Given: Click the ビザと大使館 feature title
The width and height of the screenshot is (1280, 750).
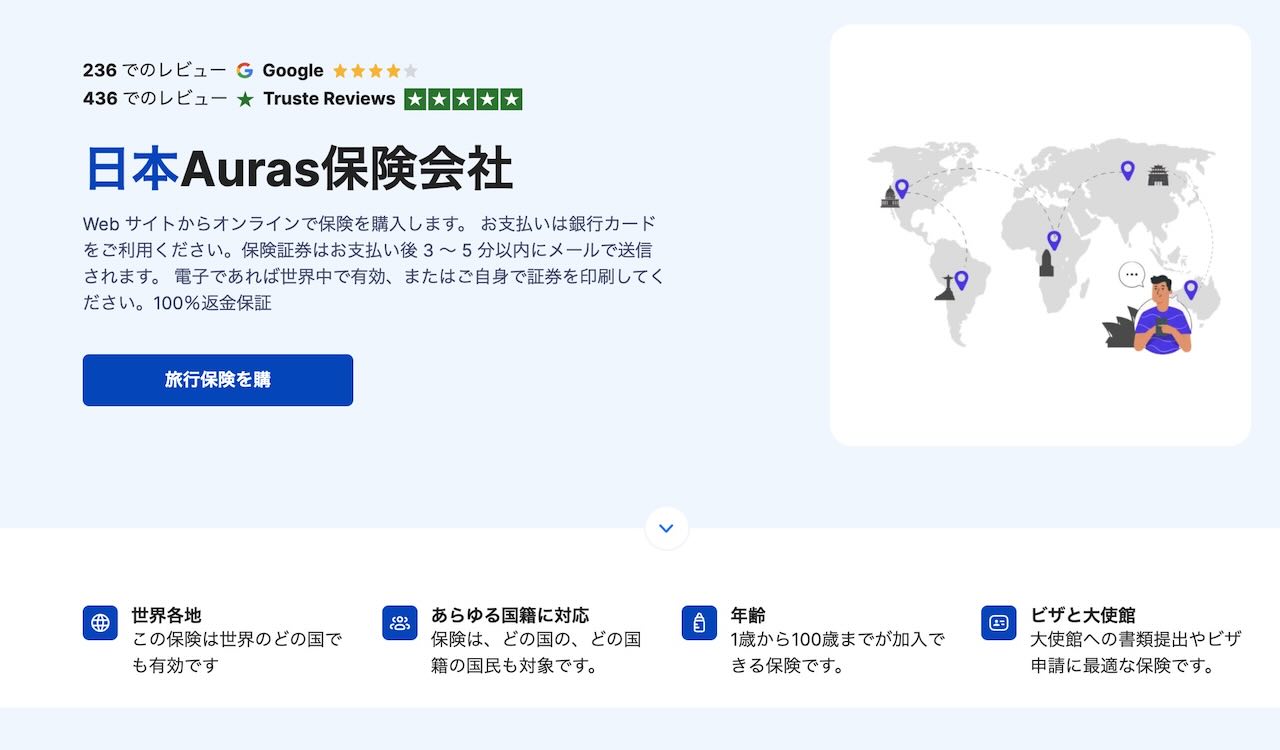Looking at the screenshot, I should pos(1083,615).
